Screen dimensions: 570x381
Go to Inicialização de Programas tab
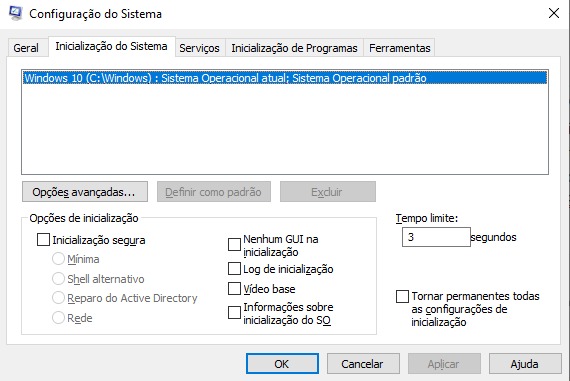(294, 48)
